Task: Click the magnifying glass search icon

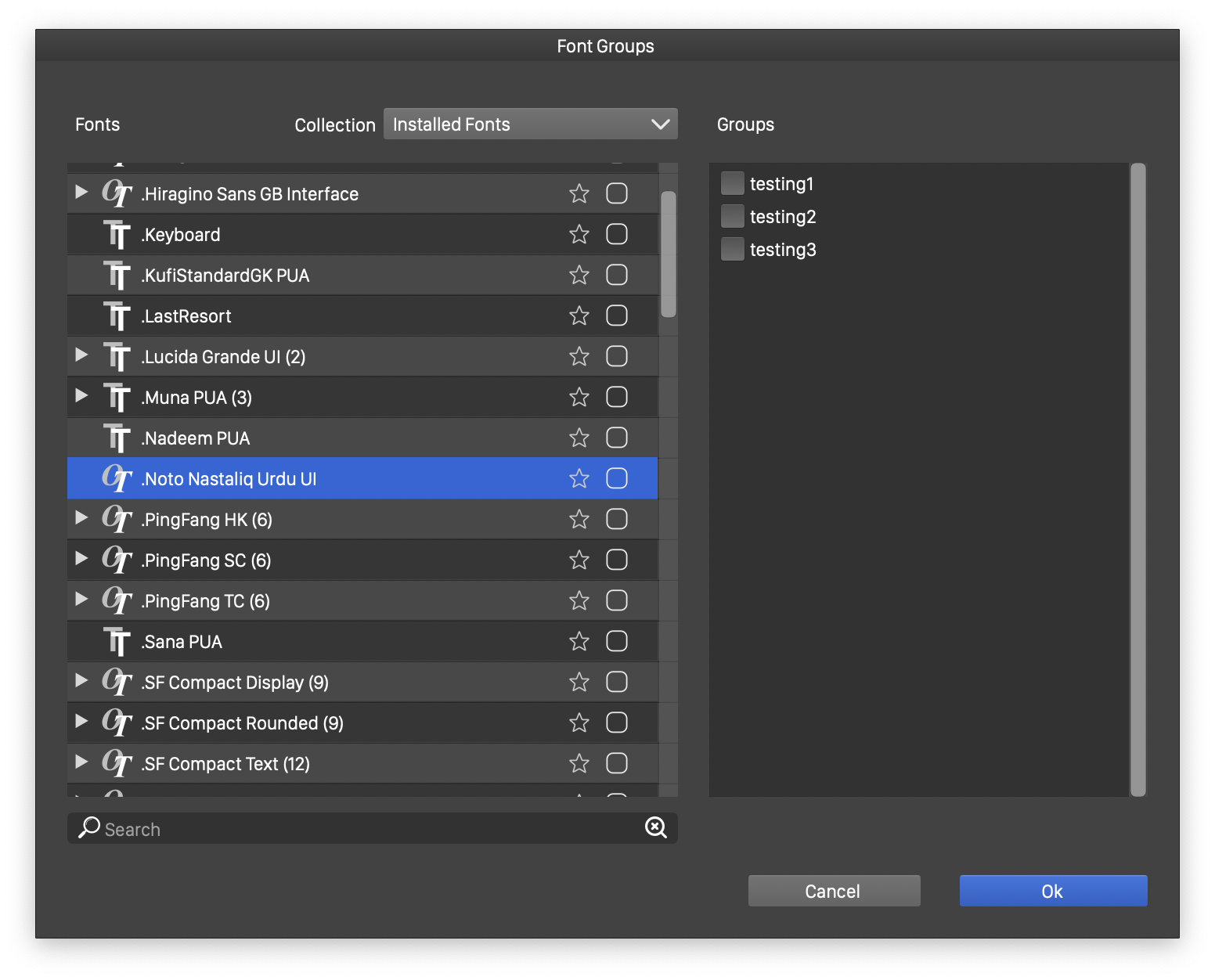Action: click(89, 827)
